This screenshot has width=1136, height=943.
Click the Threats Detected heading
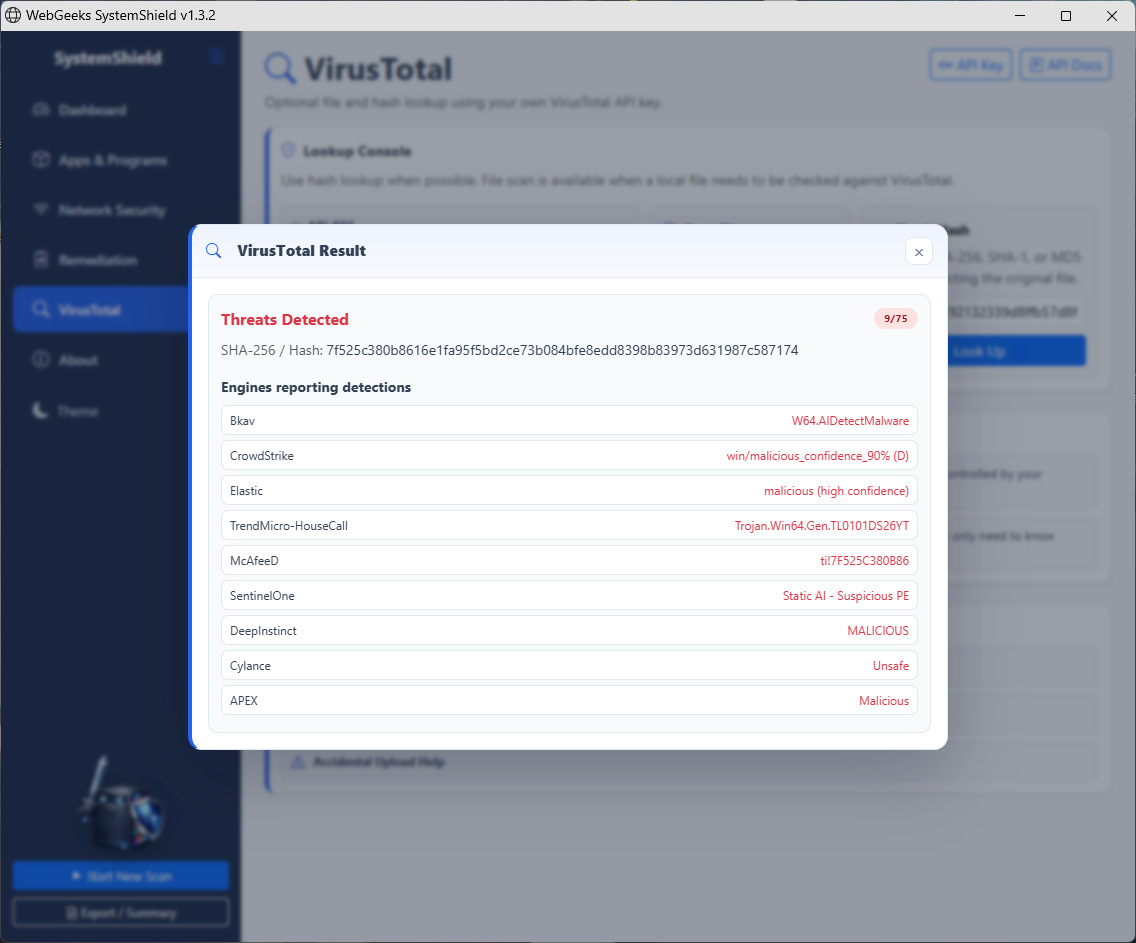tap(285, 319)
